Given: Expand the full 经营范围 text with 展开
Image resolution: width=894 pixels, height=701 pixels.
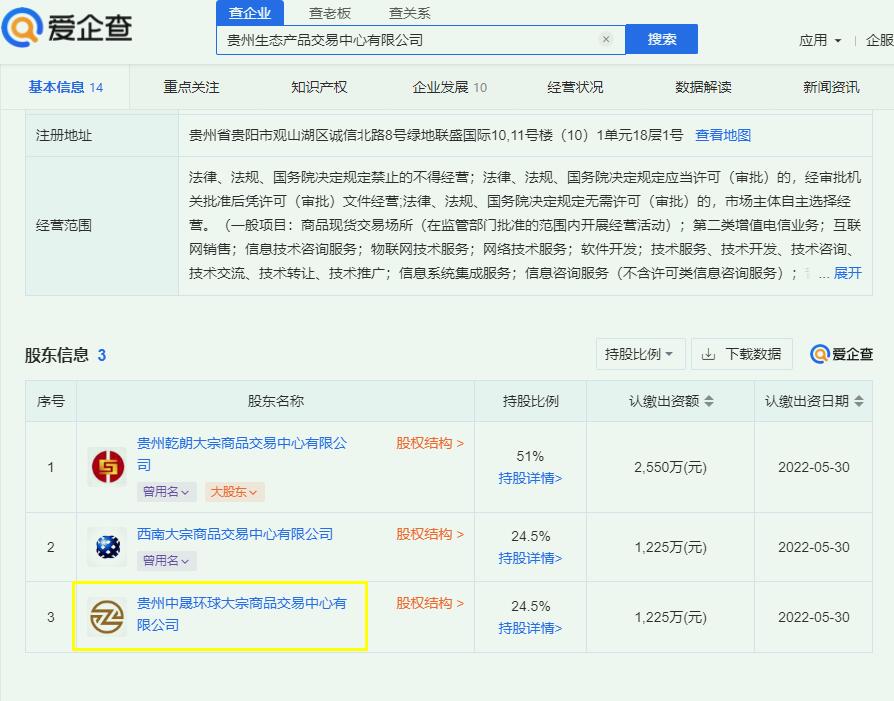Looking at the screenshot, I should (847, 273).
